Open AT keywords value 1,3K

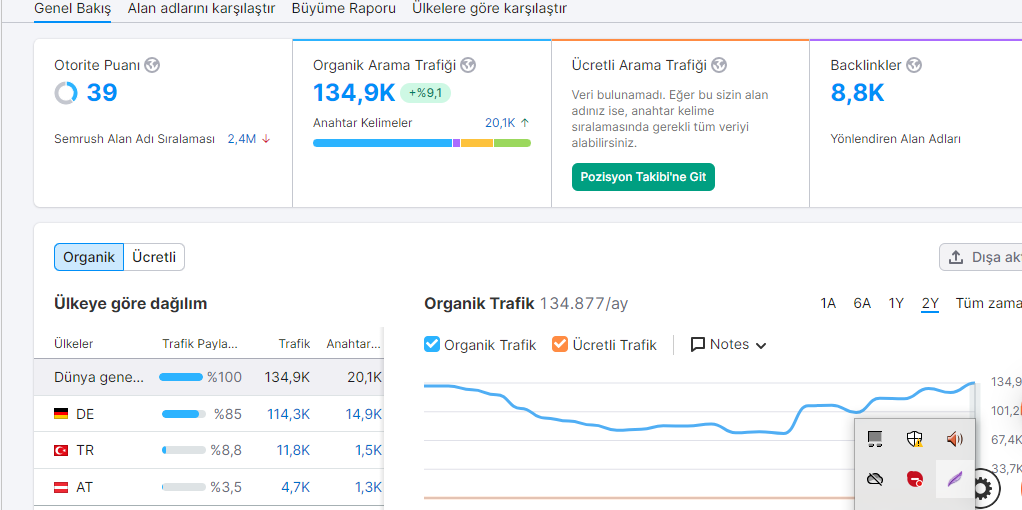(x=368, y=487)
